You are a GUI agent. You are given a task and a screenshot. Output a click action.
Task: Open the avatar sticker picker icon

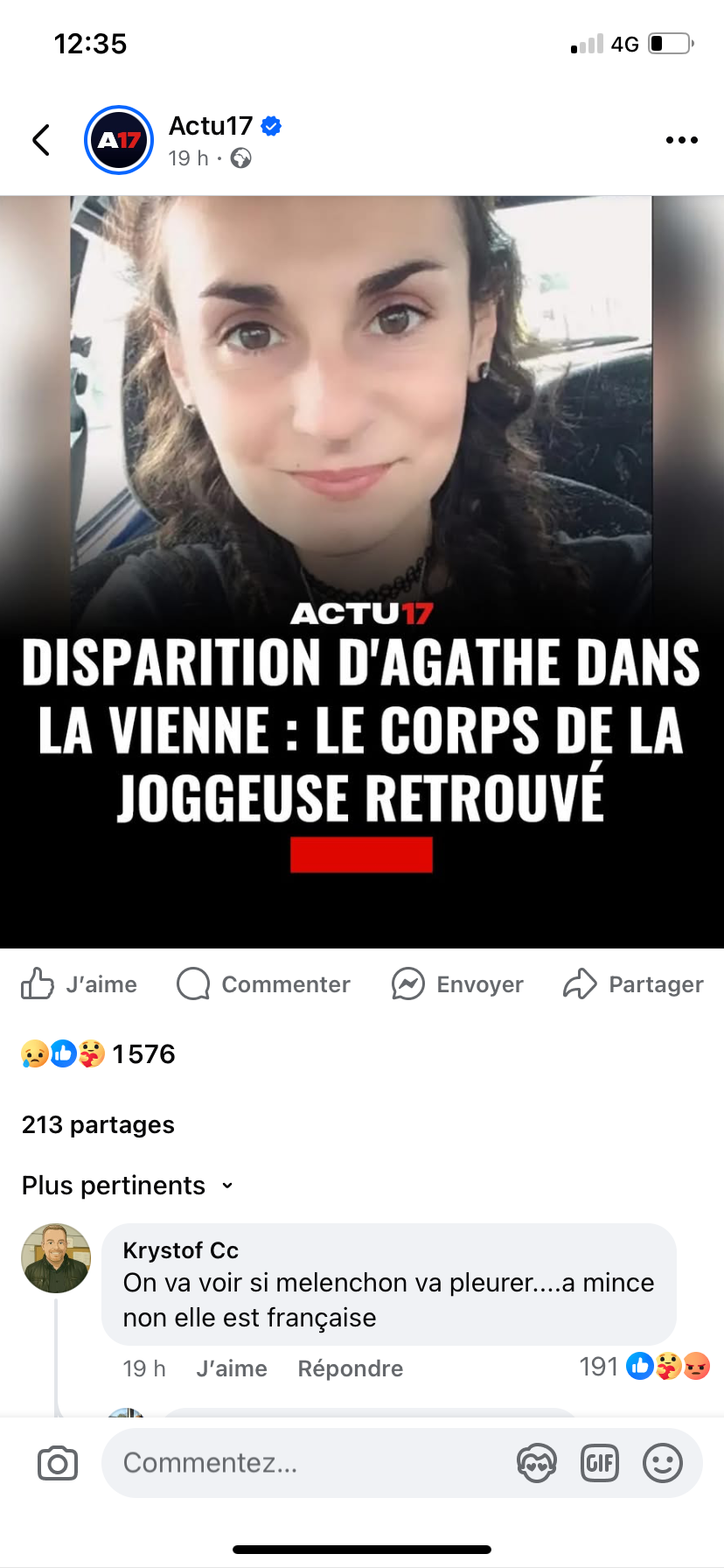click(536, 1463)
